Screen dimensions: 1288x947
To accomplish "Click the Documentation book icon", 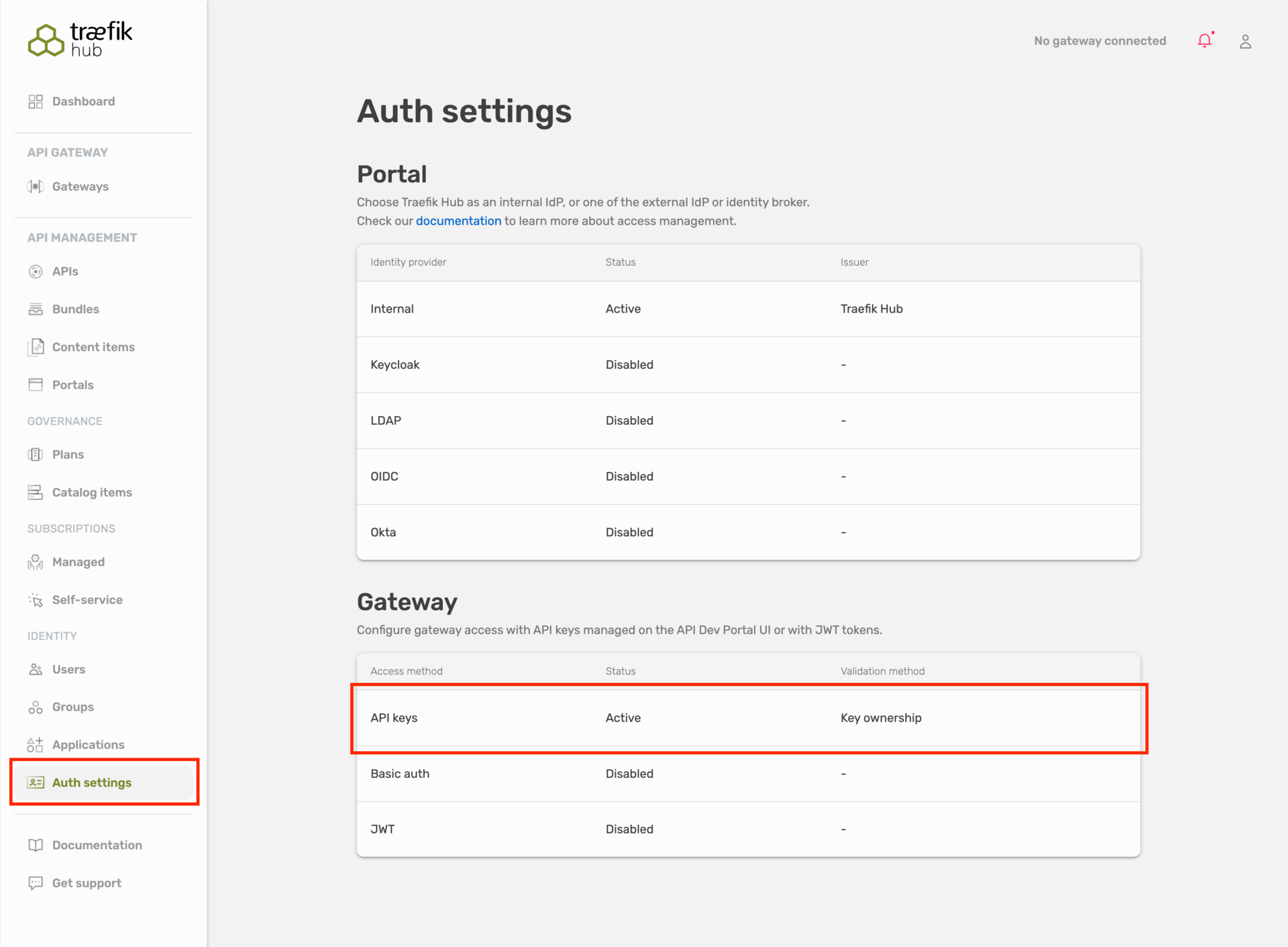I will click(36, 845).
